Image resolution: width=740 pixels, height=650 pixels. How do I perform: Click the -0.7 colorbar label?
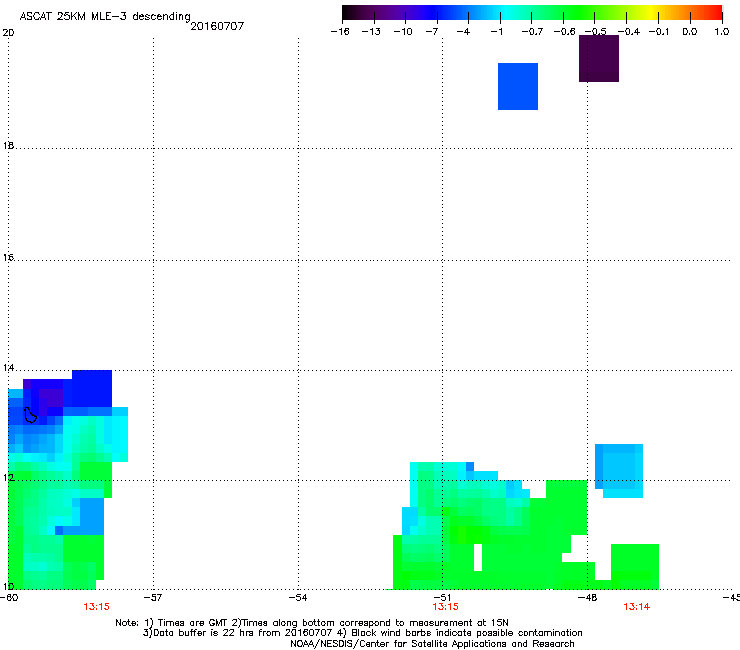(x=532, y=32)
